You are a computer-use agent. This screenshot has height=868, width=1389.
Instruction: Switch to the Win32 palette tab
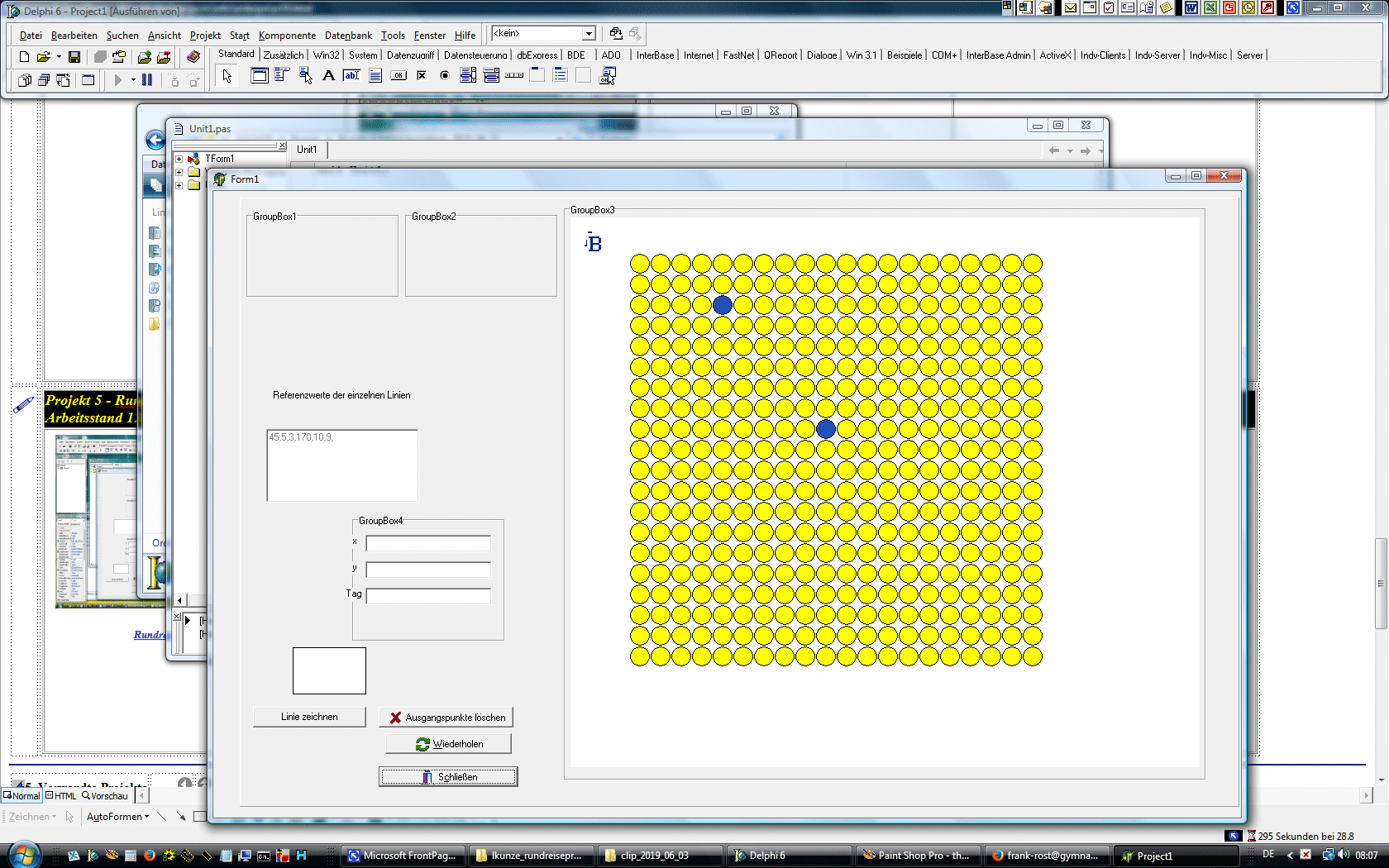point(326,55)
